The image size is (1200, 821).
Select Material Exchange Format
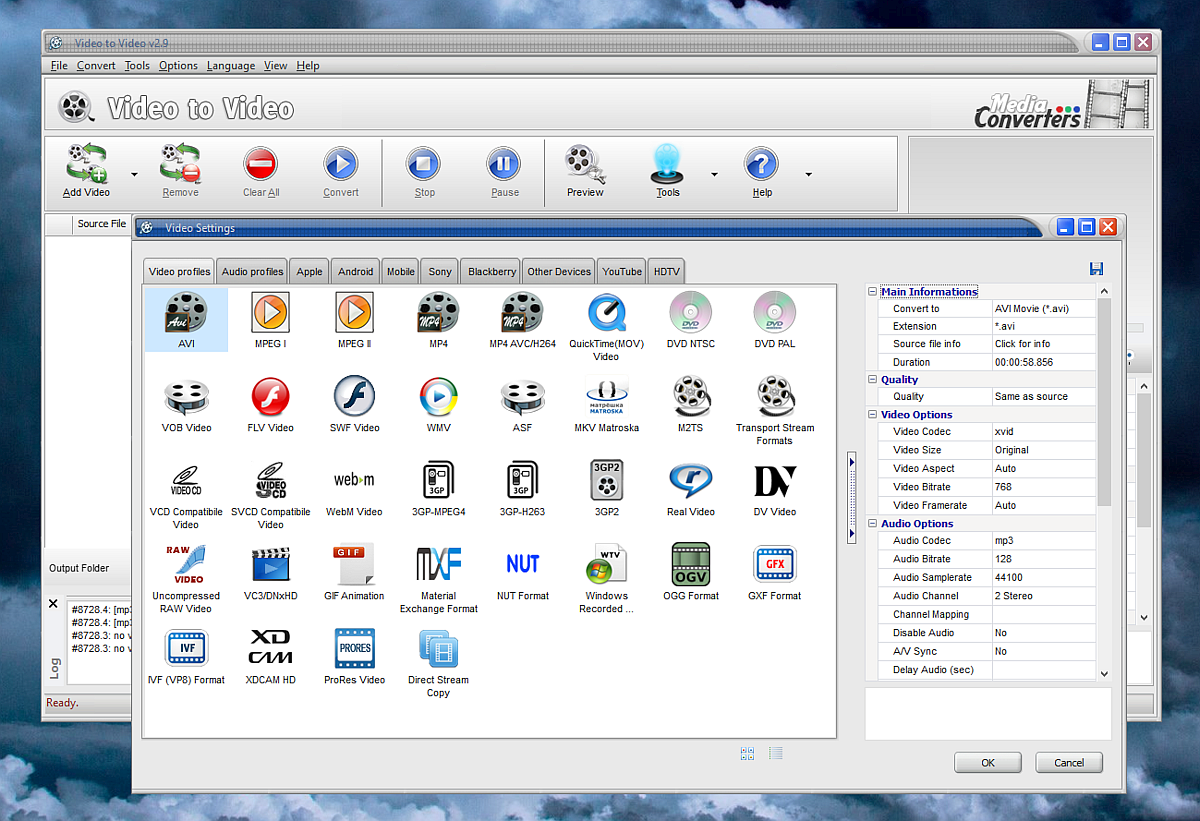coord(438,579)
